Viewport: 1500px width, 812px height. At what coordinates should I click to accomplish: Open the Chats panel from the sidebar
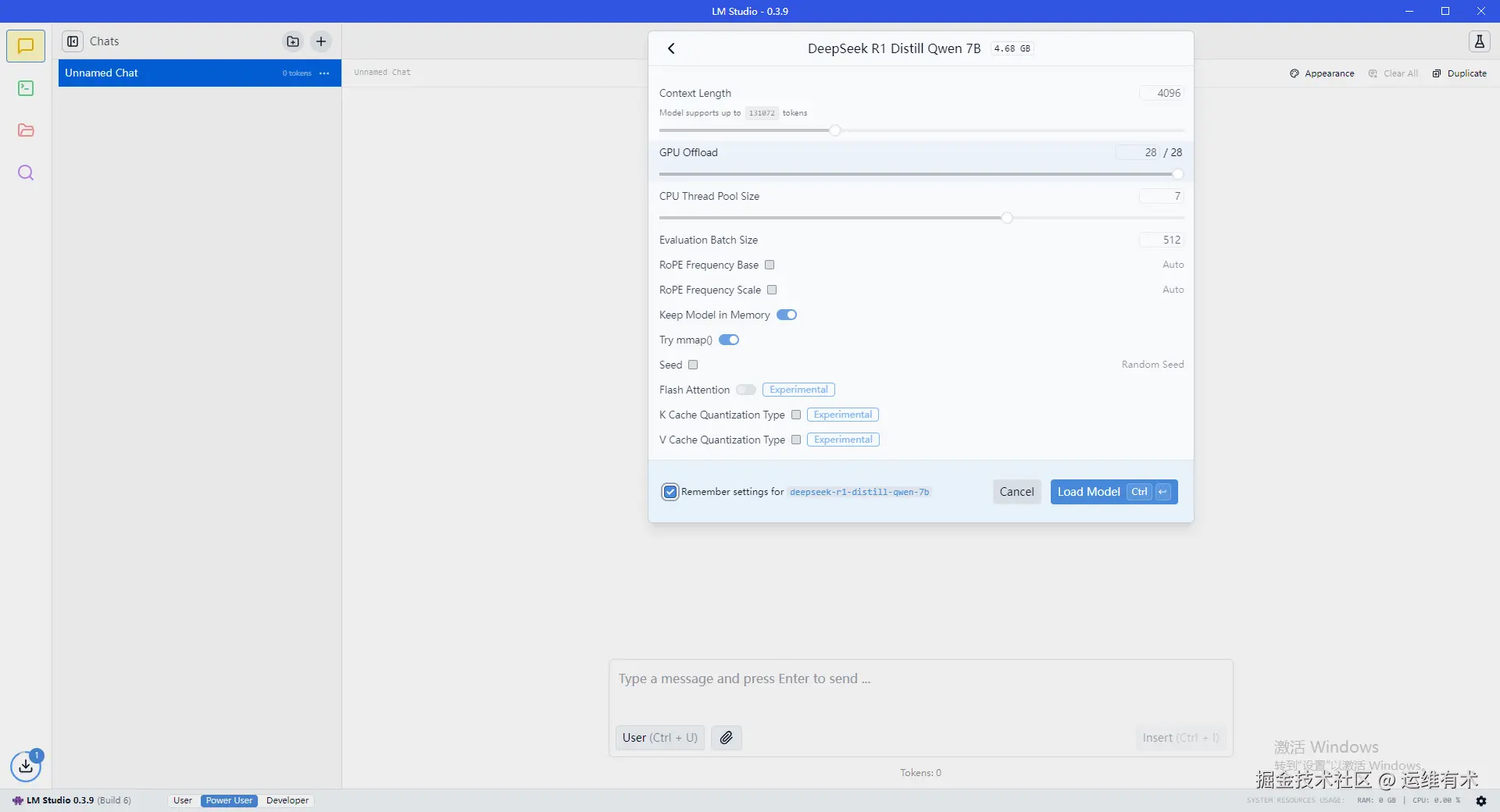[26, 45]
